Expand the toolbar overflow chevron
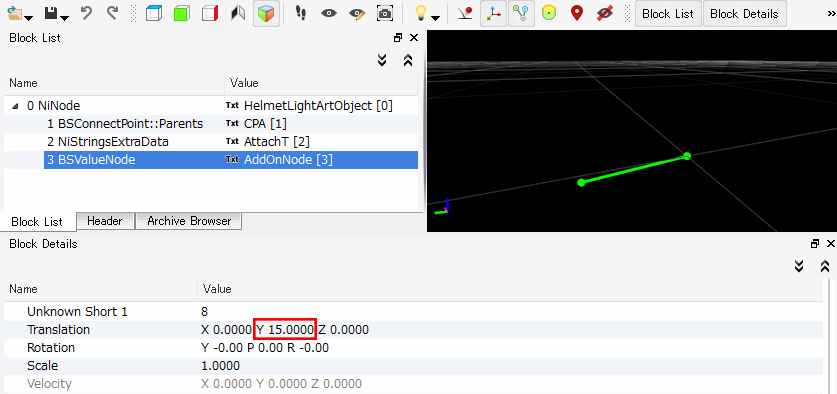The image size is (837, 394). pyautogui.click(x=831, y=14)
